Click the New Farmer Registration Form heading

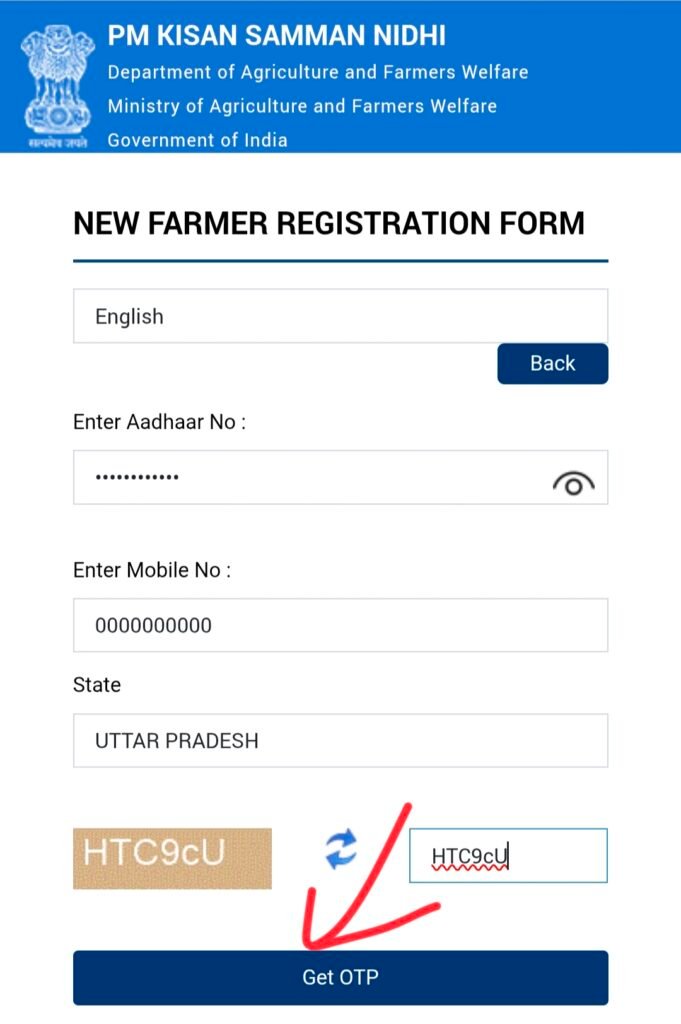[328, 223]
